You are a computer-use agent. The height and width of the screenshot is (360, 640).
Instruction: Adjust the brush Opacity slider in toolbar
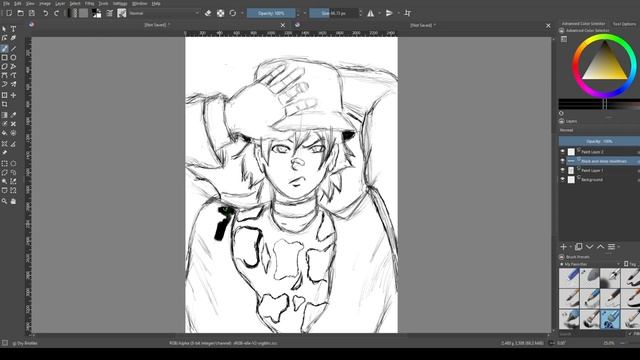point(271,13)
